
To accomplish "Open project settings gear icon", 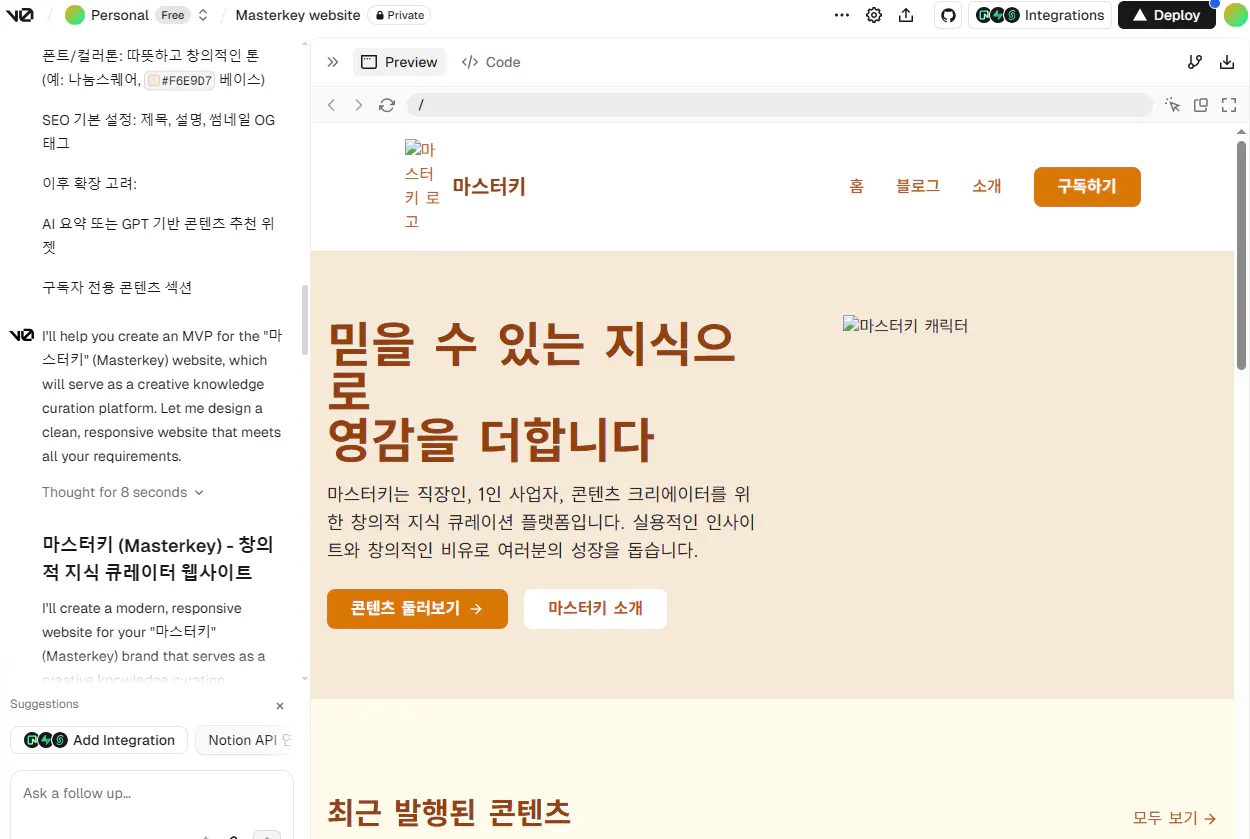I will coord(874,15).
